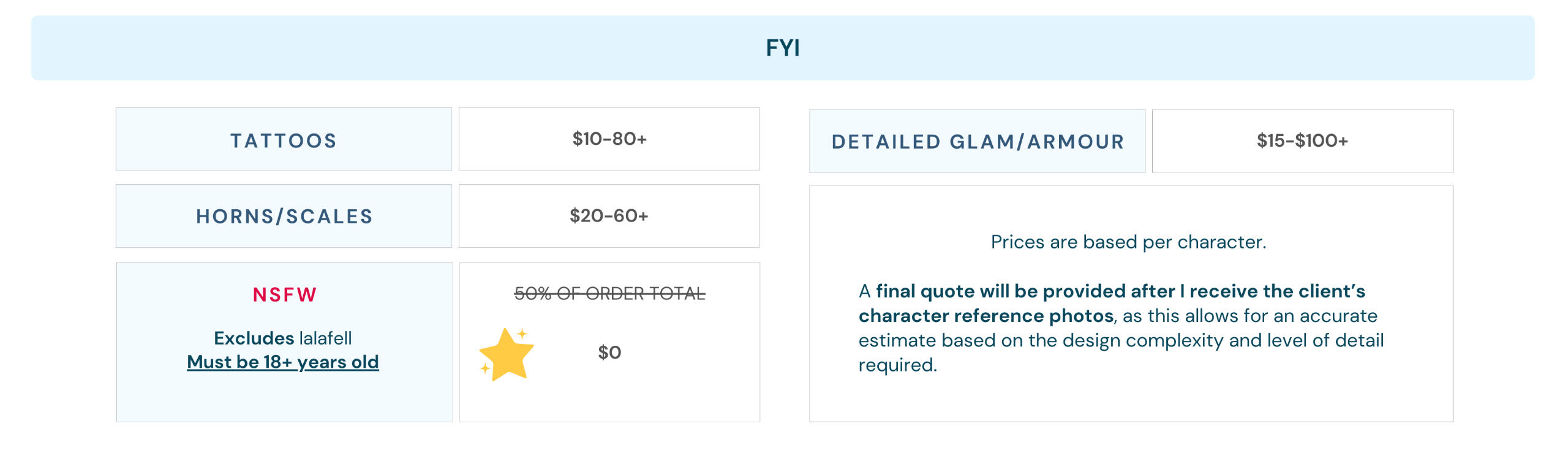Click the $10-80+ tattoo price
1568x470 pixels.
[609, 139]
